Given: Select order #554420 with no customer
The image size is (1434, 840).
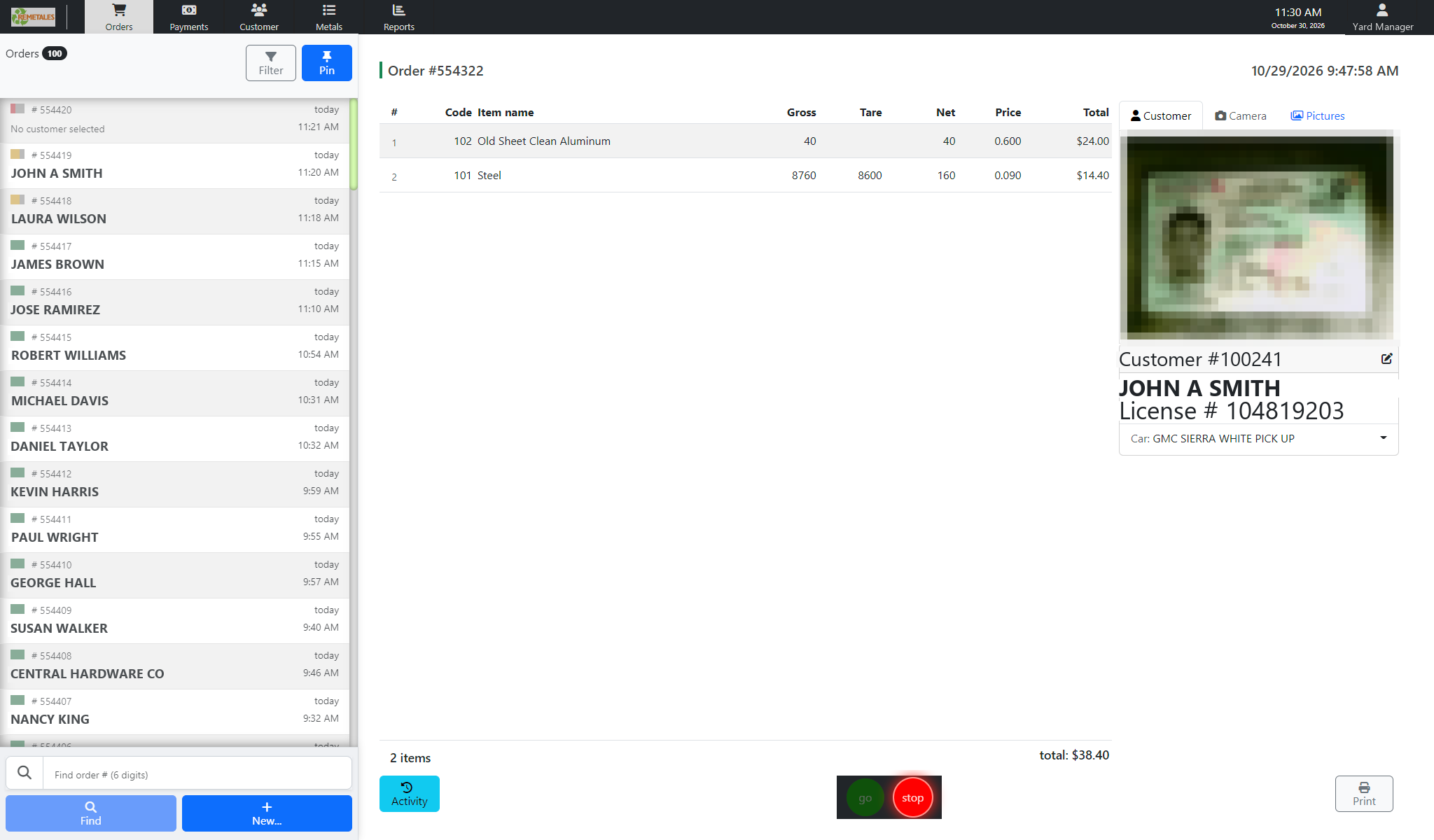Looking at the screenshot, I should point(174,120).
